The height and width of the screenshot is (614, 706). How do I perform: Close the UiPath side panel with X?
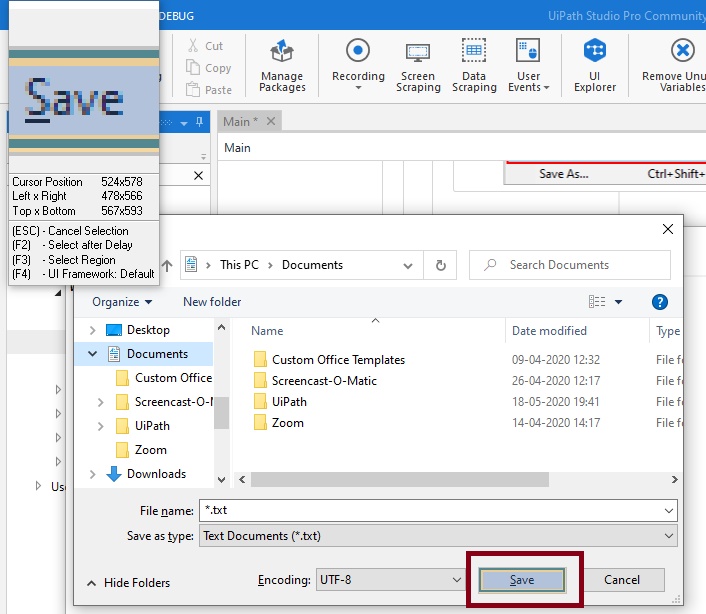(x=198, y=176)
